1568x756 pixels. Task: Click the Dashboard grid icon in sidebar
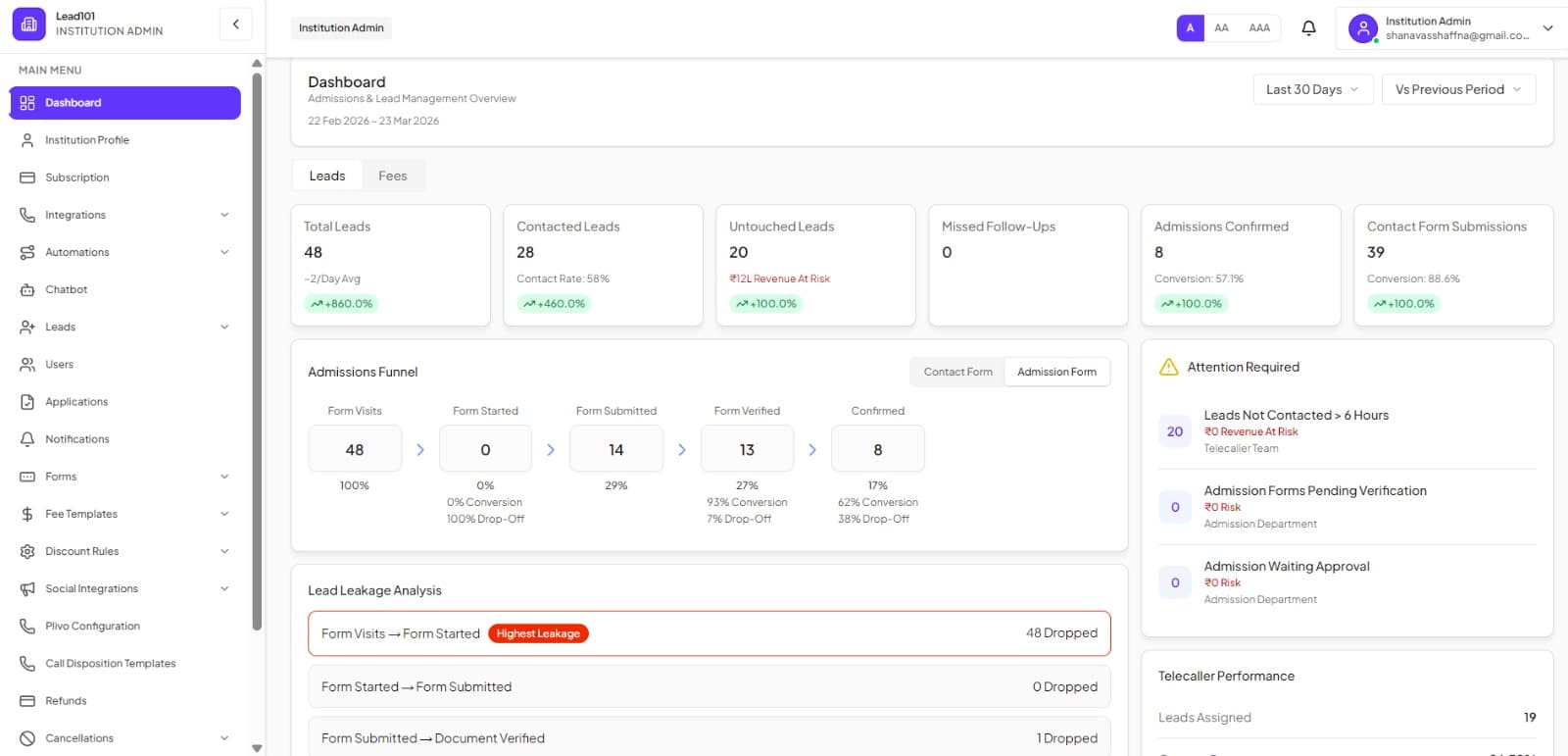(x=27, y=103)
